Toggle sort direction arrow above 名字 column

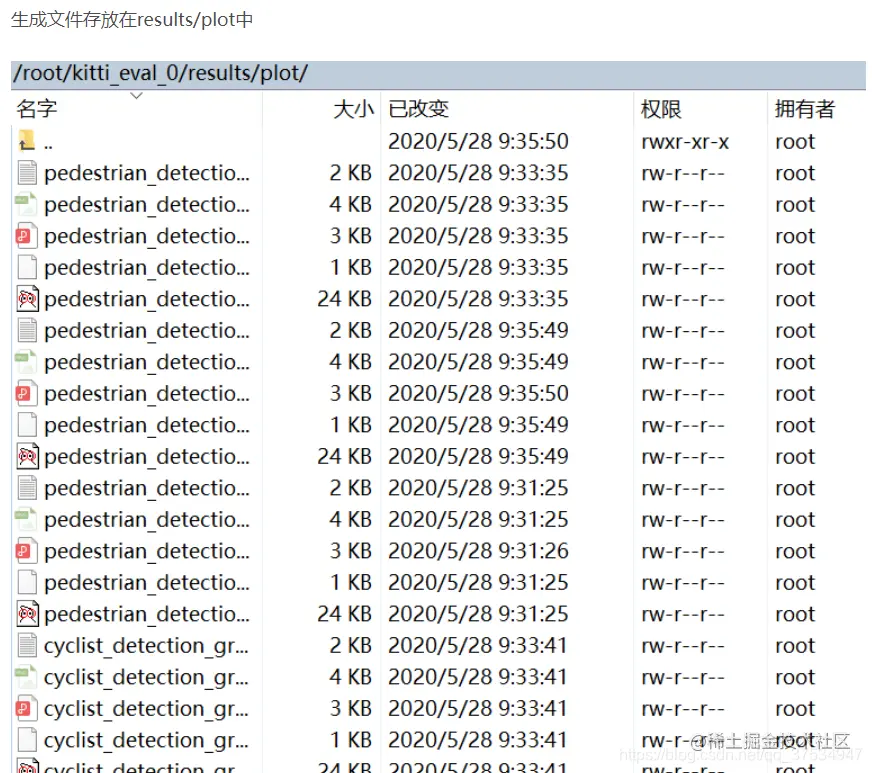(136, 96)
